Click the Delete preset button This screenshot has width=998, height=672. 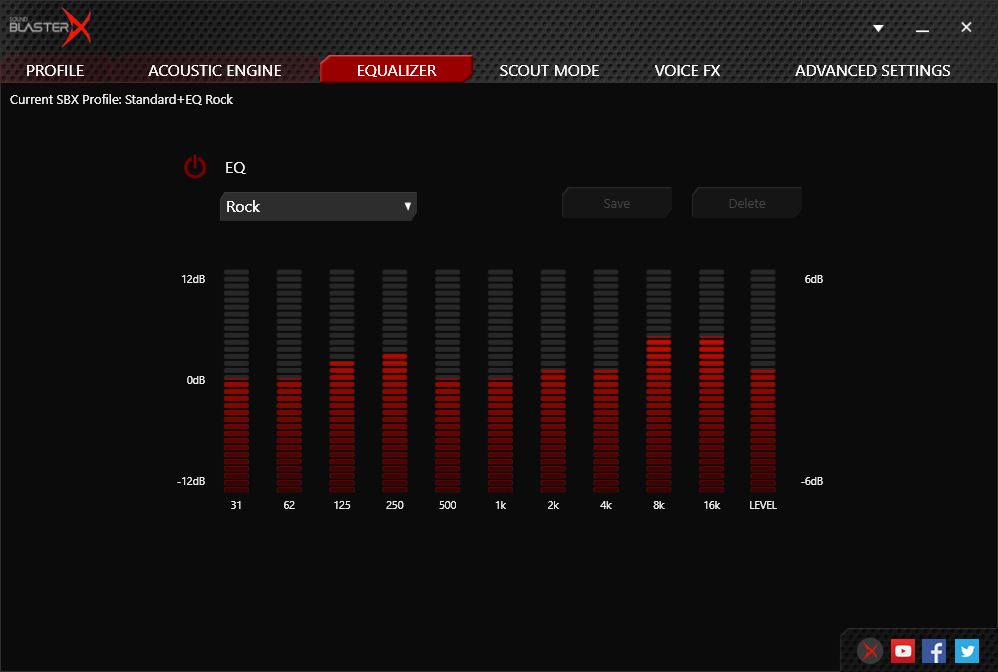click(746, 203)
